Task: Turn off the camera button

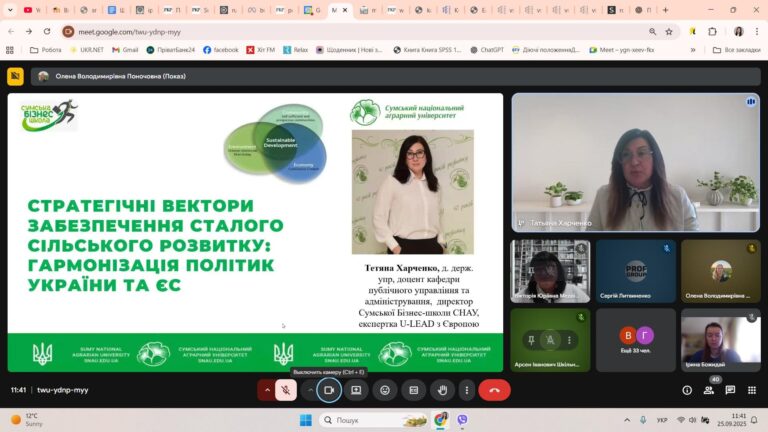Action: point(328,390)
